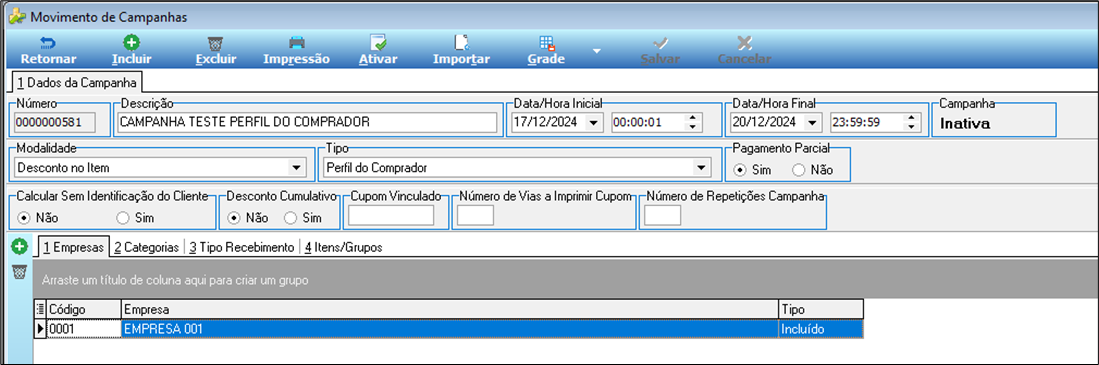Click the Ativar button label
Screen dimensions: 1099x365
pos(378,60)
